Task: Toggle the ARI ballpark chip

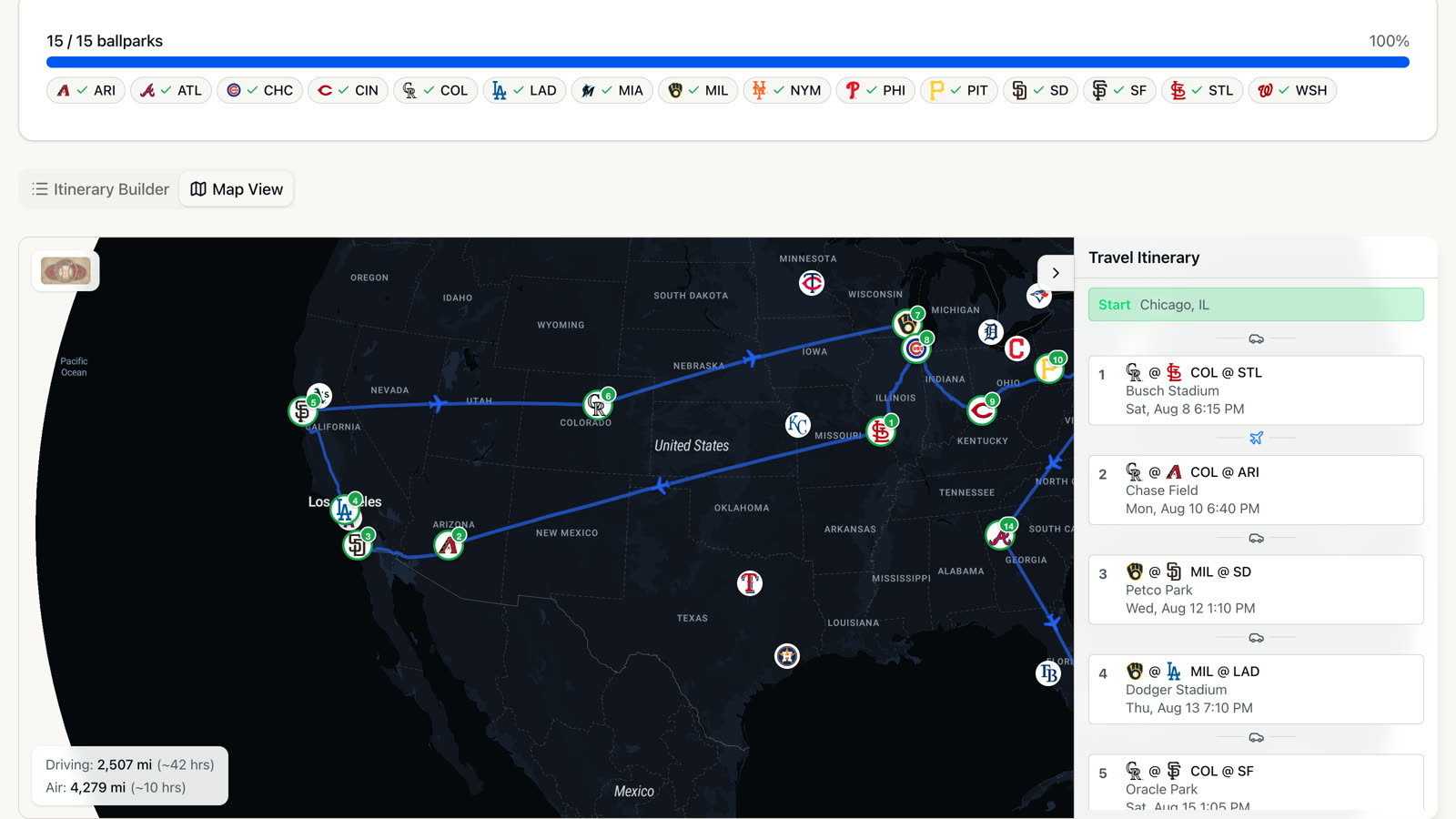Action: [x=86, y=90]
